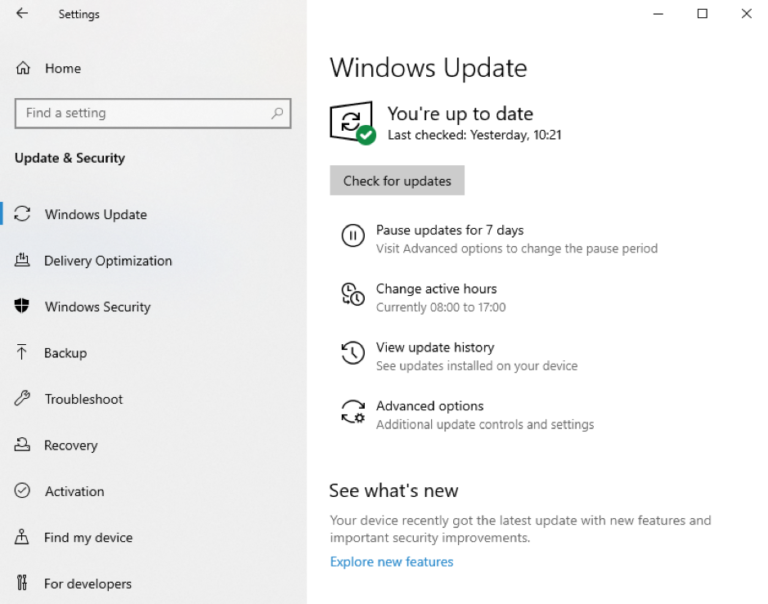Click the update status icon with green checkmark

tap(353, 123)
